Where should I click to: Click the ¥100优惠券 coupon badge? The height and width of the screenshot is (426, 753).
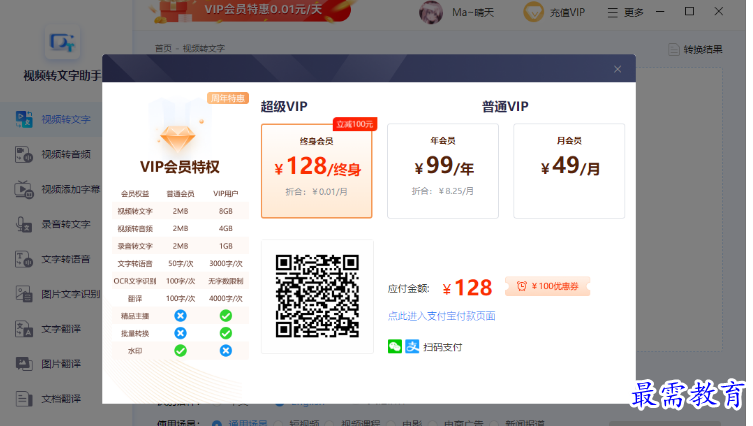547,286
